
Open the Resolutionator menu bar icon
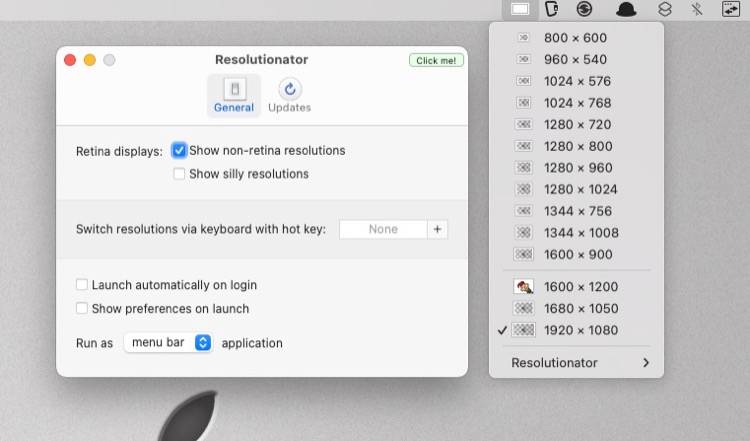pyautogui.click(x=520, y=9)
